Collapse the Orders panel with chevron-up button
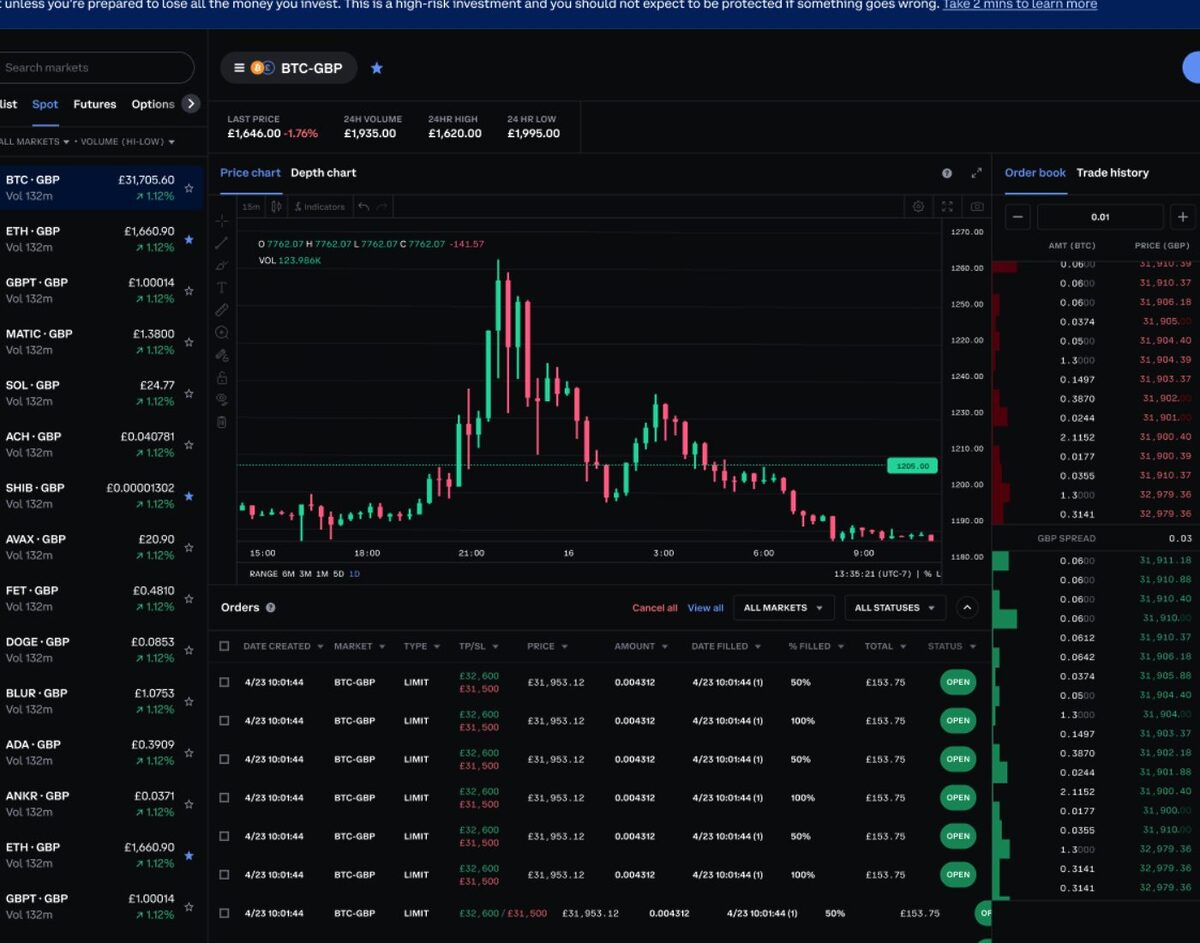The image size is (1200, 943). [x=966, y=607]
